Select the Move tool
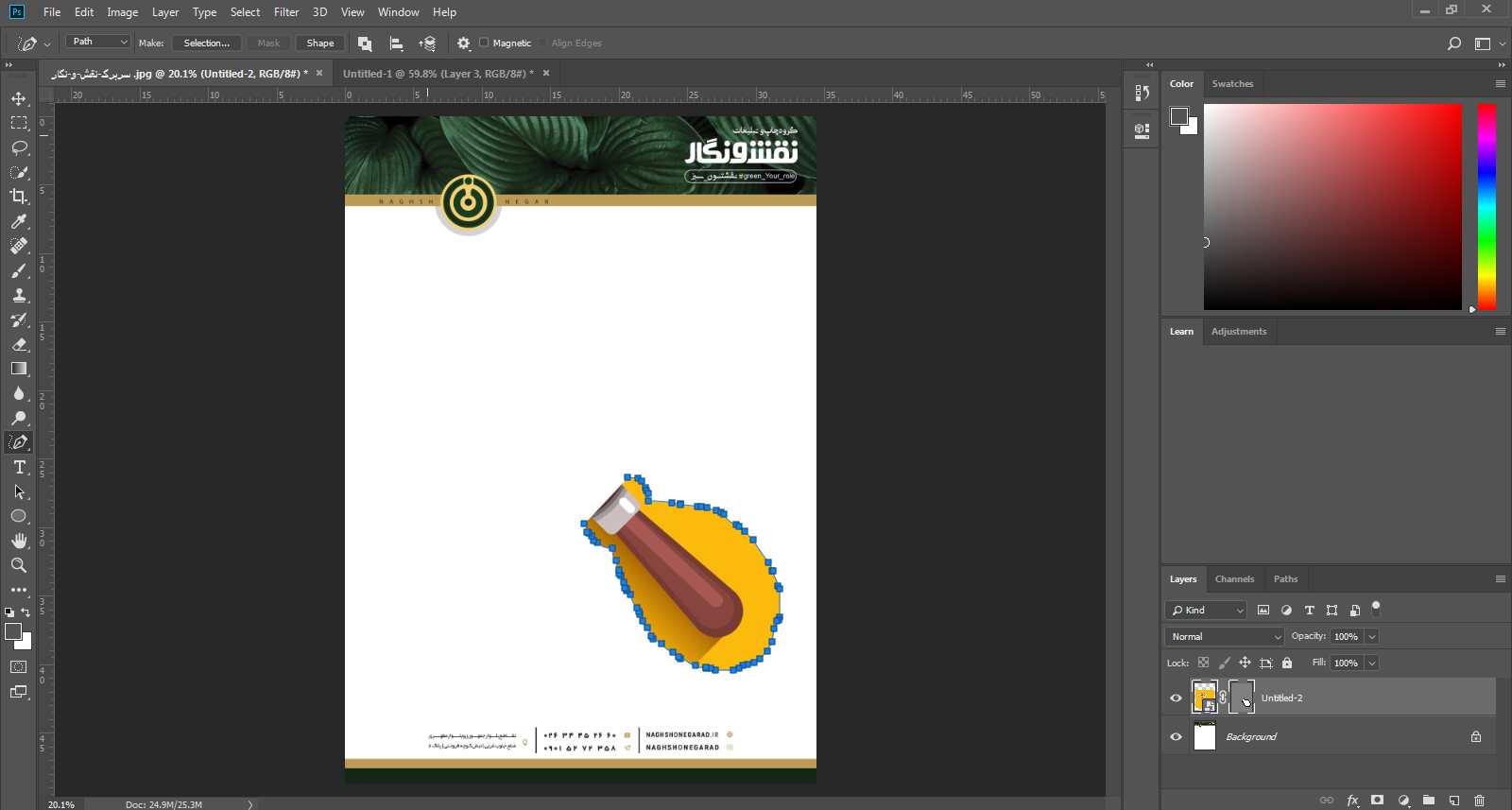This screenshot has height=810, width=1512. 19,98
